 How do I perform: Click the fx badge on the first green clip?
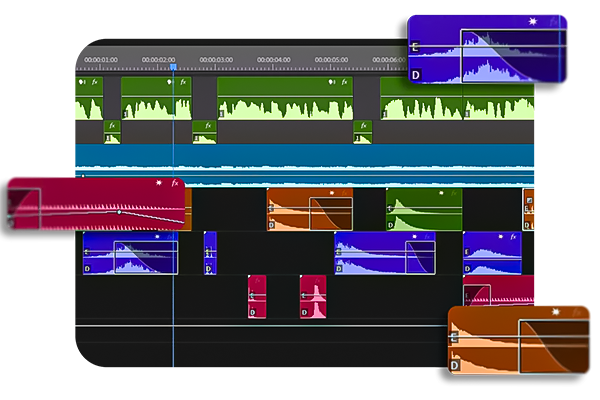click(x=96, y=83)
